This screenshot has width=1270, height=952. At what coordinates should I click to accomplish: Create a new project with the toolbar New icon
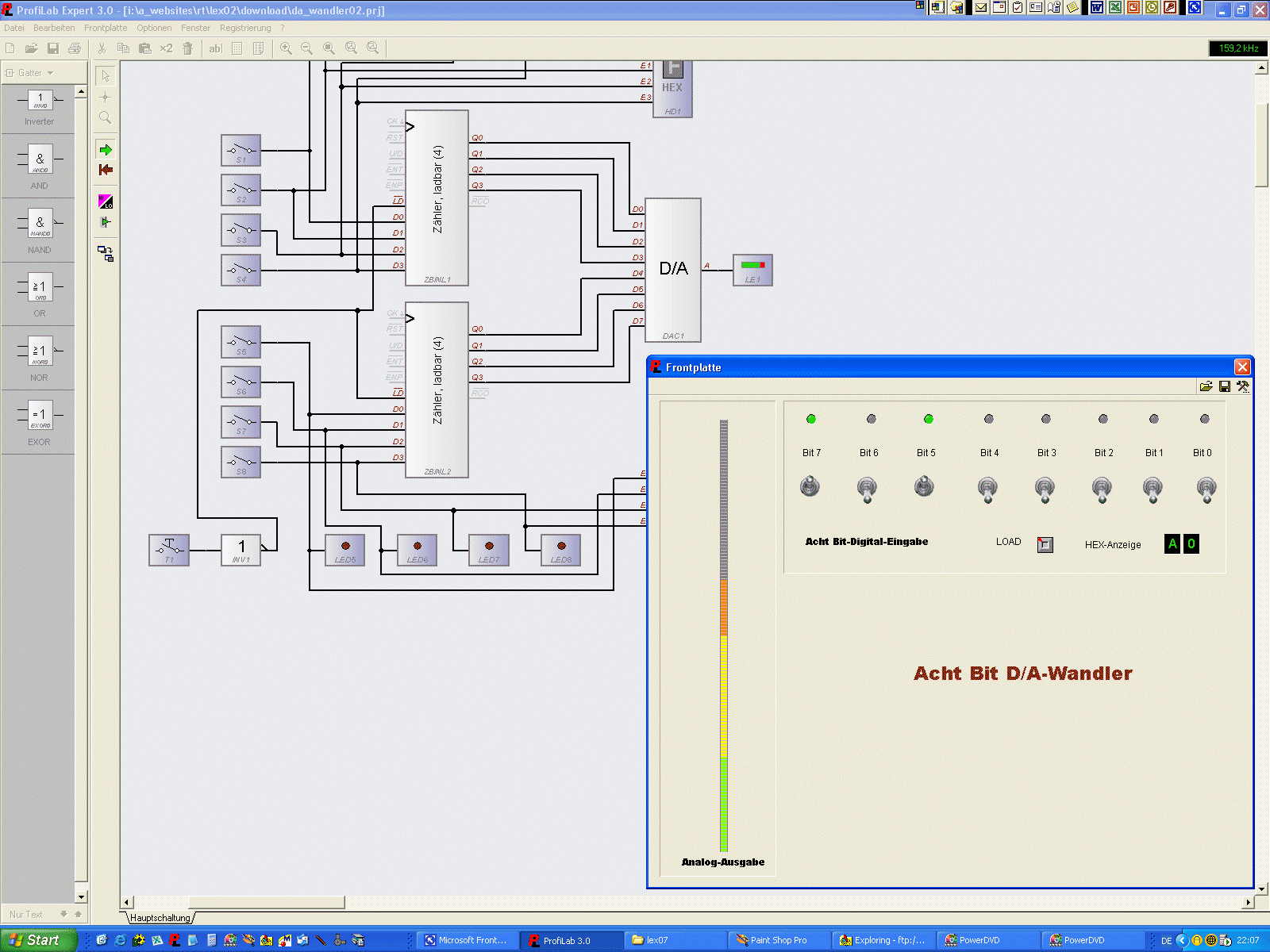point(10,48)
